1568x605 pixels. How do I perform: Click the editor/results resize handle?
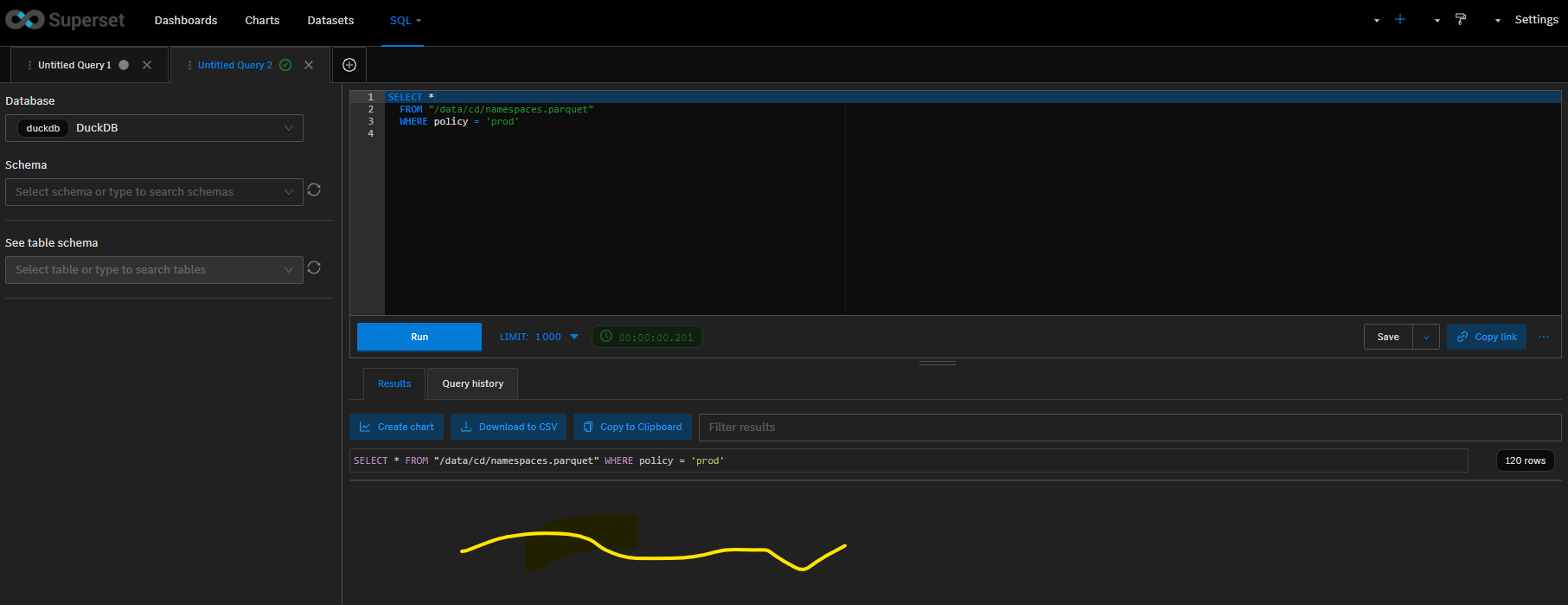pyautogui.click(x=938, y=363)
